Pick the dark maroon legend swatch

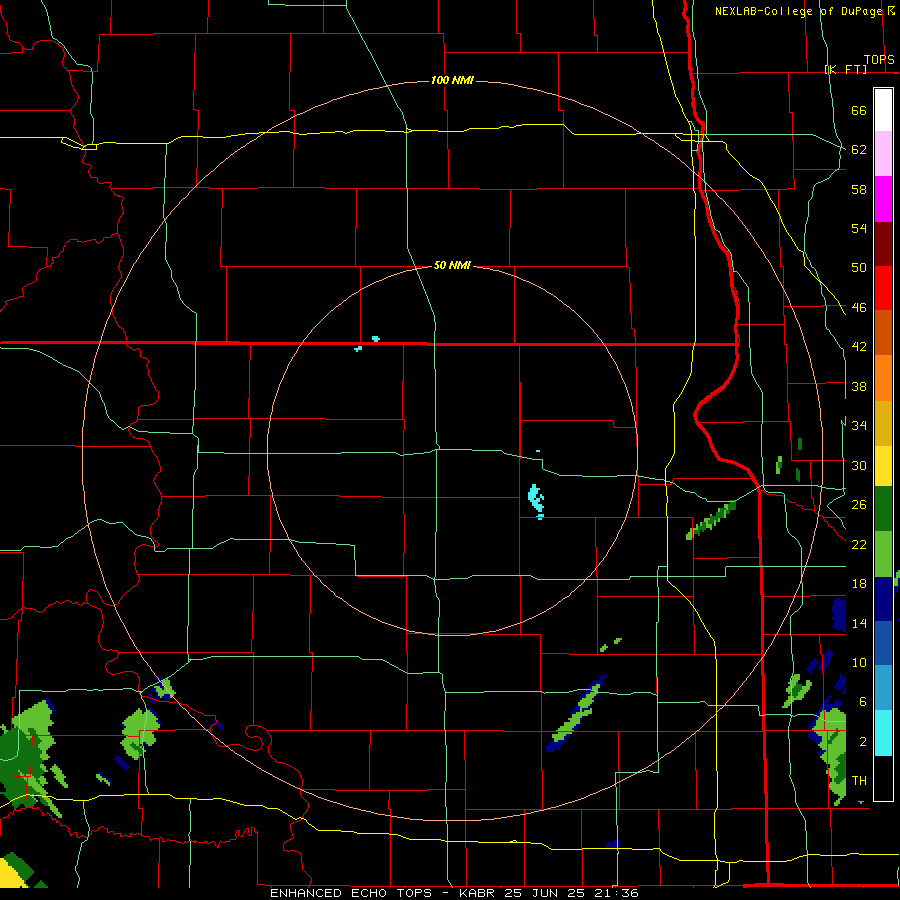point(883,244)
